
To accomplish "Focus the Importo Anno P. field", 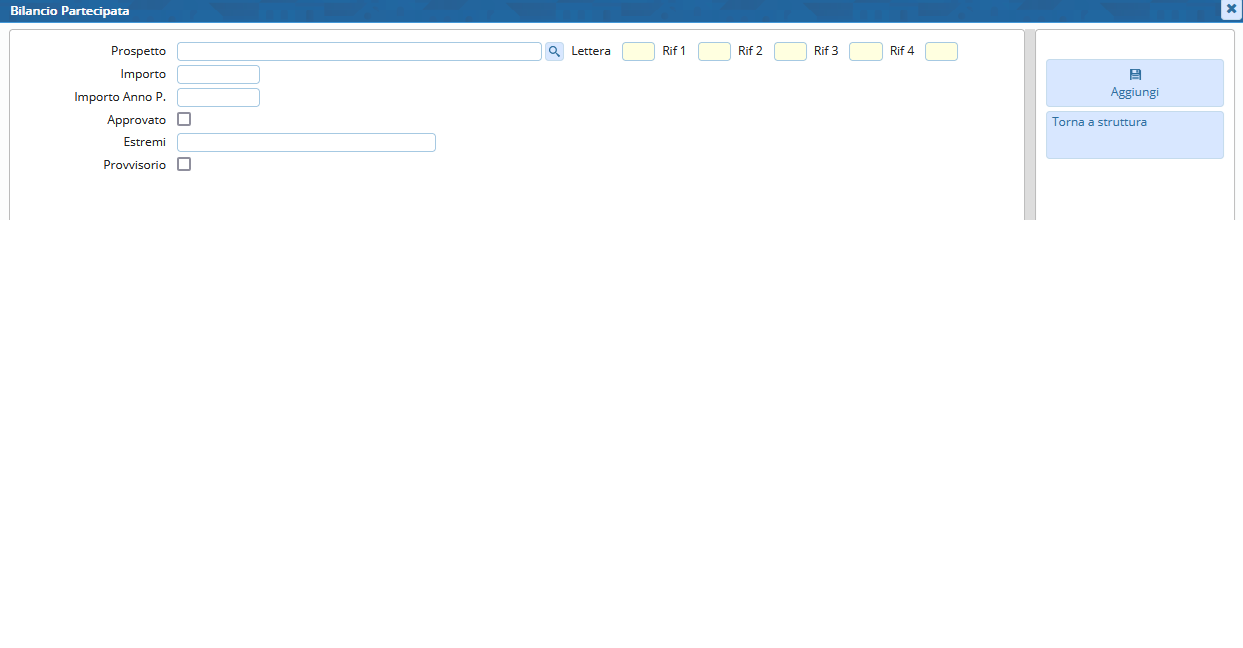I will 218,97.
